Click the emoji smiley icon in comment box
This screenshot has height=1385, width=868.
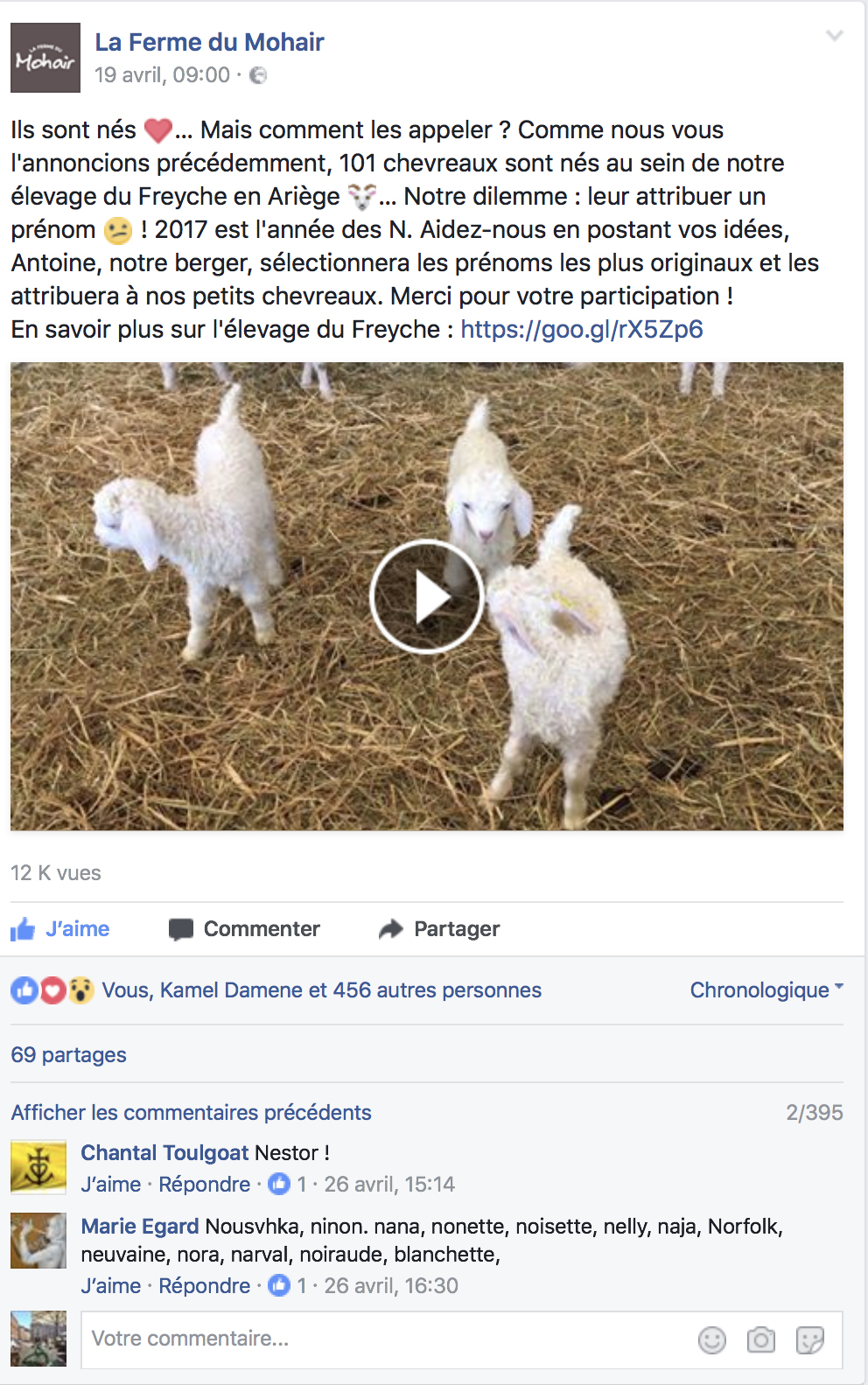click(712, 1340)
